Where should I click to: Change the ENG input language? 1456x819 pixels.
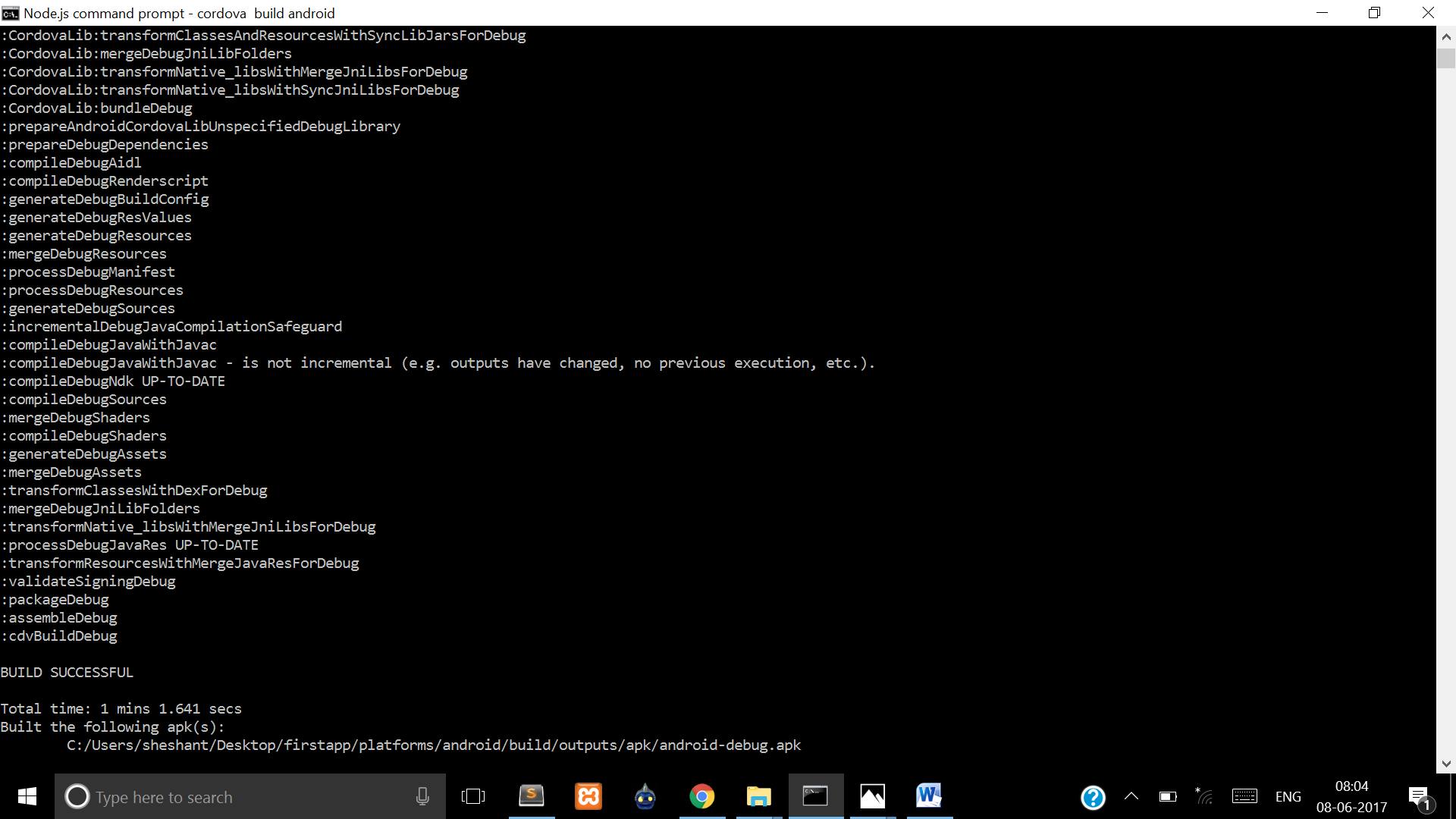[x=1288, y=797]
